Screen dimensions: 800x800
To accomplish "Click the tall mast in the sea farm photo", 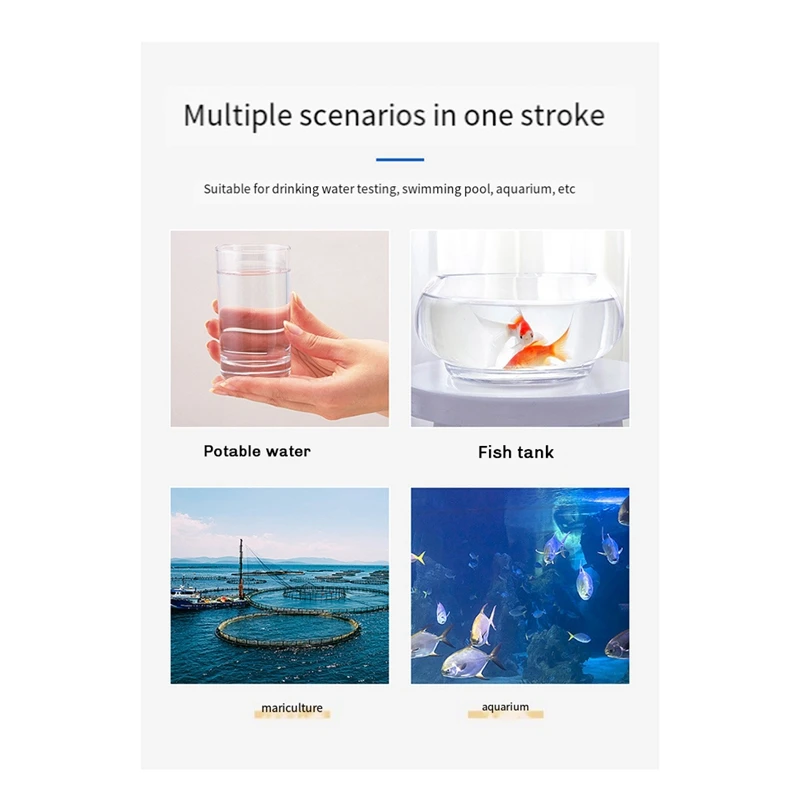I will tap(241, 569).
